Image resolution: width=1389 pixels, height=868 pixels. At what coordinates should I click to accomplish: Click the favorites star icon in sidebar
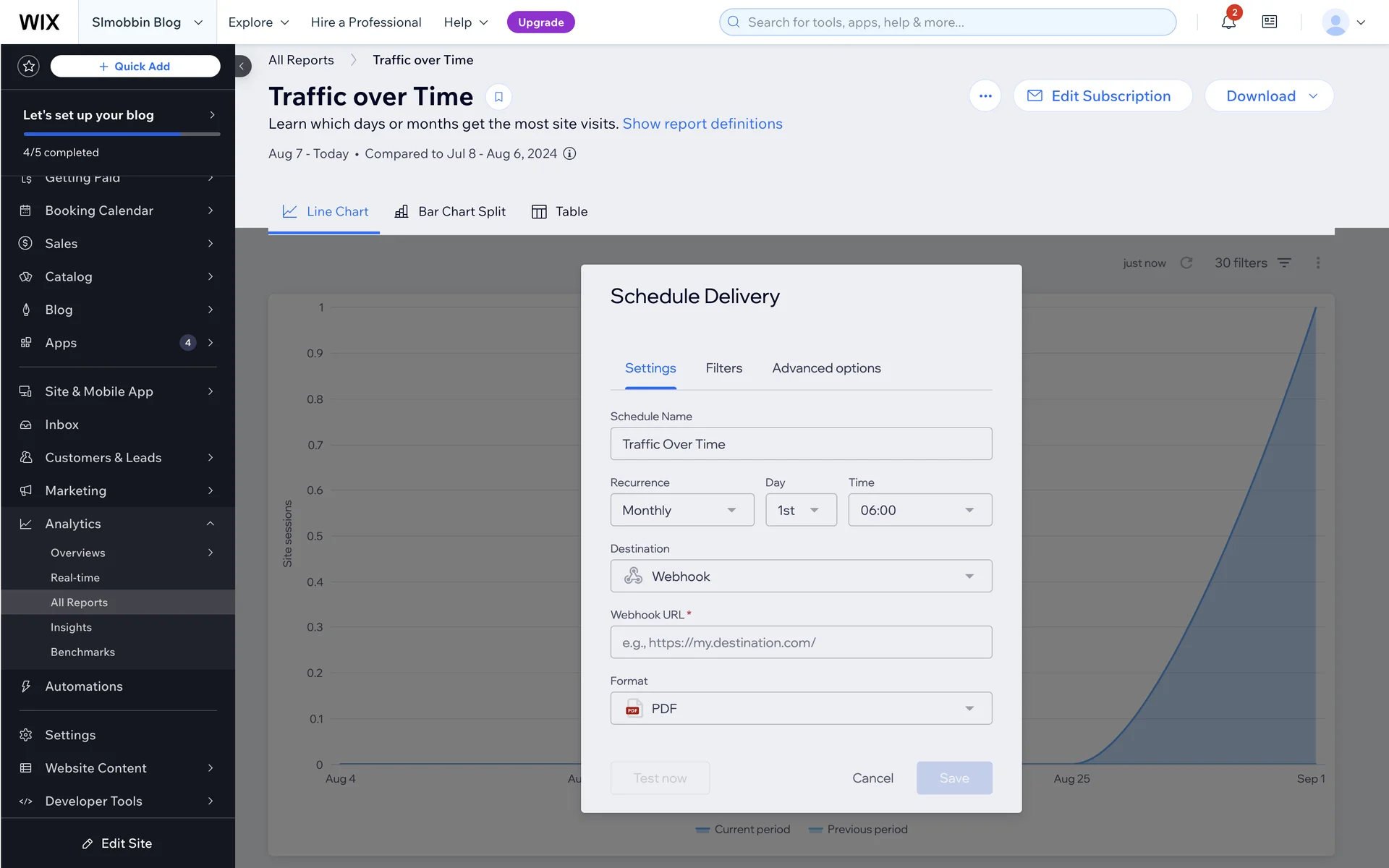[28, 67]
